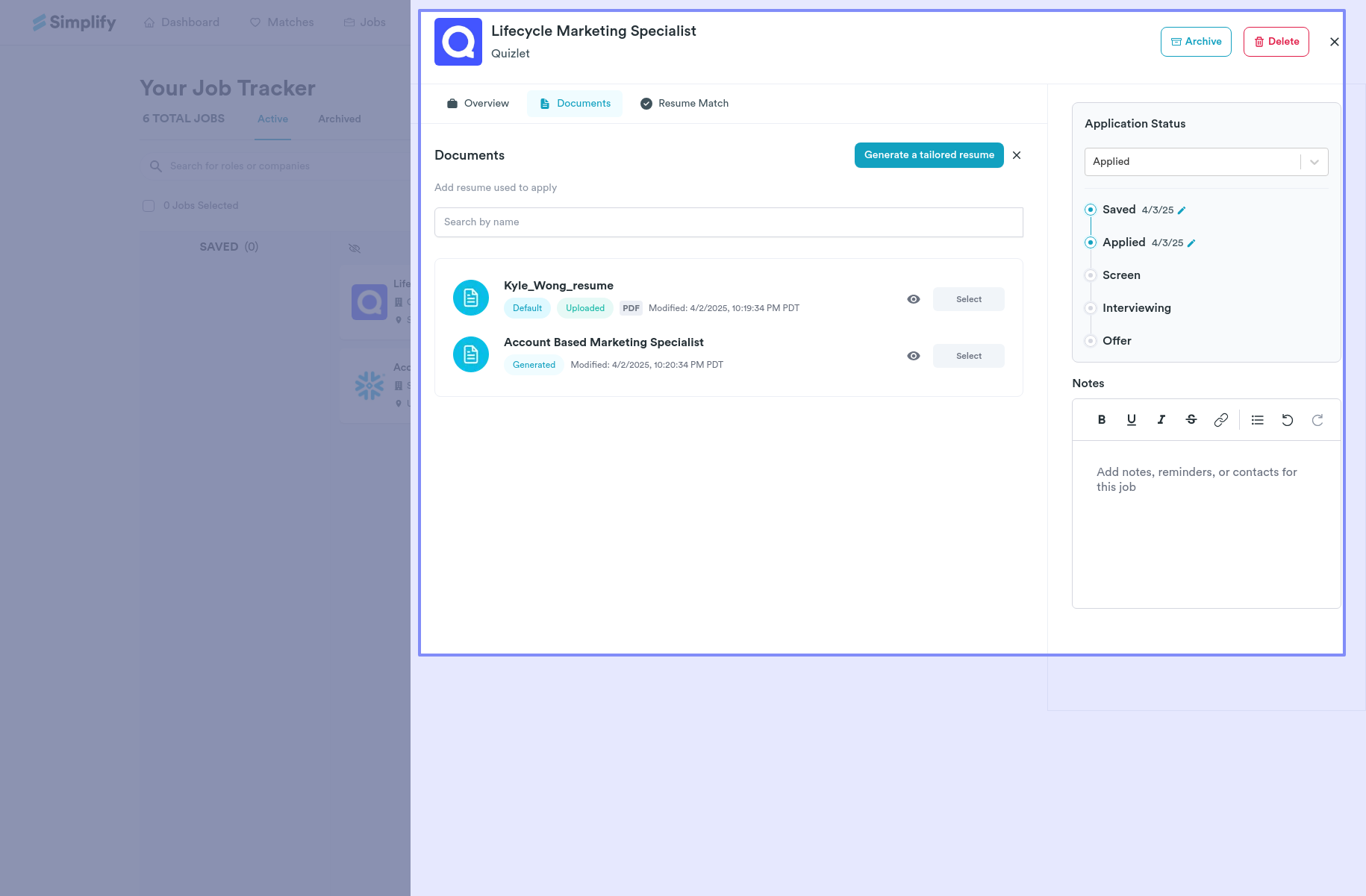Open the Application Status dropdown
1366x896 pixels.
pyautogui.click(x=1206, y=162)
